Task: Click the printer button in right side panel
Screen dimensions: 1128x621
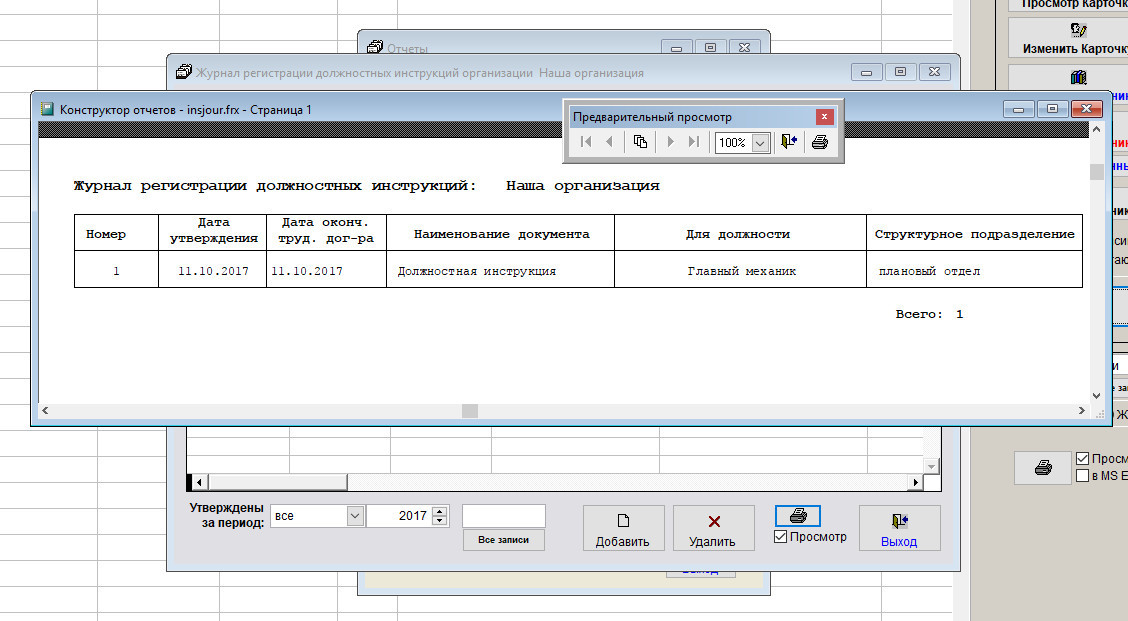Action: (x=1042, y=467)
